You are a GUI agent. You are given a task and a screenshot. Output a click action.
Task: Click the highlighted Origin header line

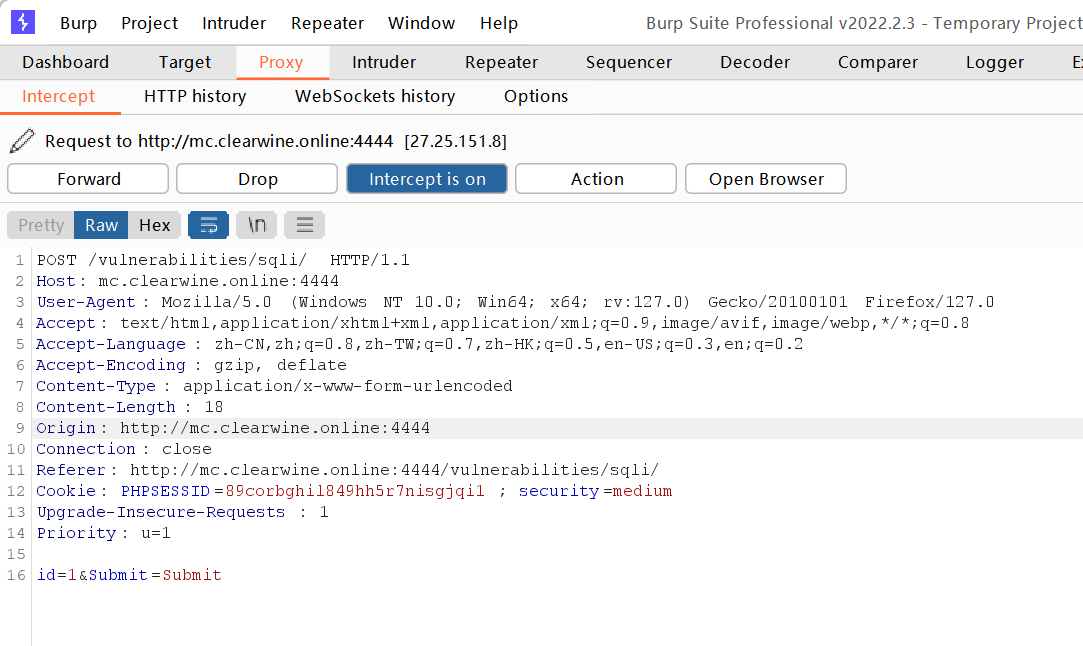[233, 428]
